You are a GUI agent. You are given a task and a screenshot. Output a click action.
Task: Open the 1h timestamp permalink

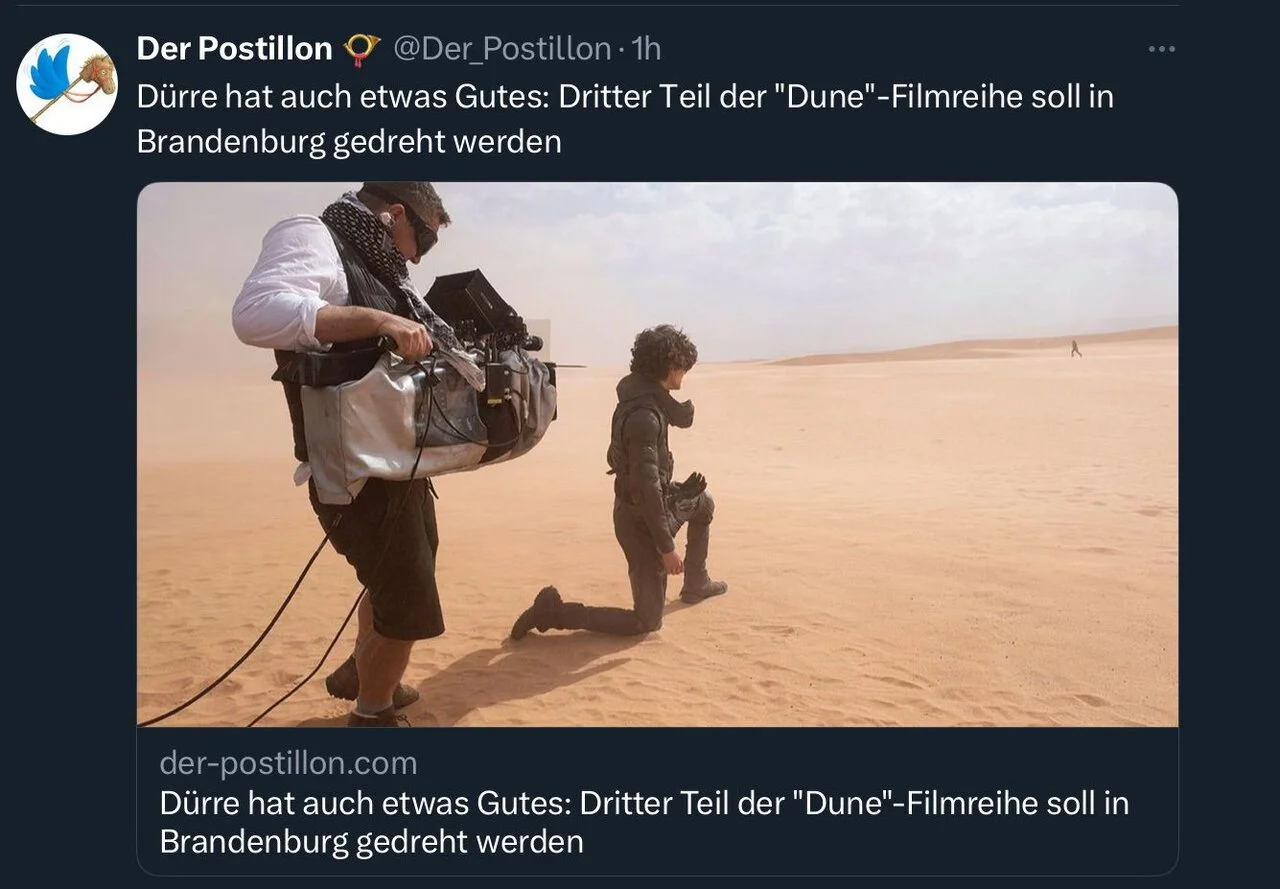646,48
